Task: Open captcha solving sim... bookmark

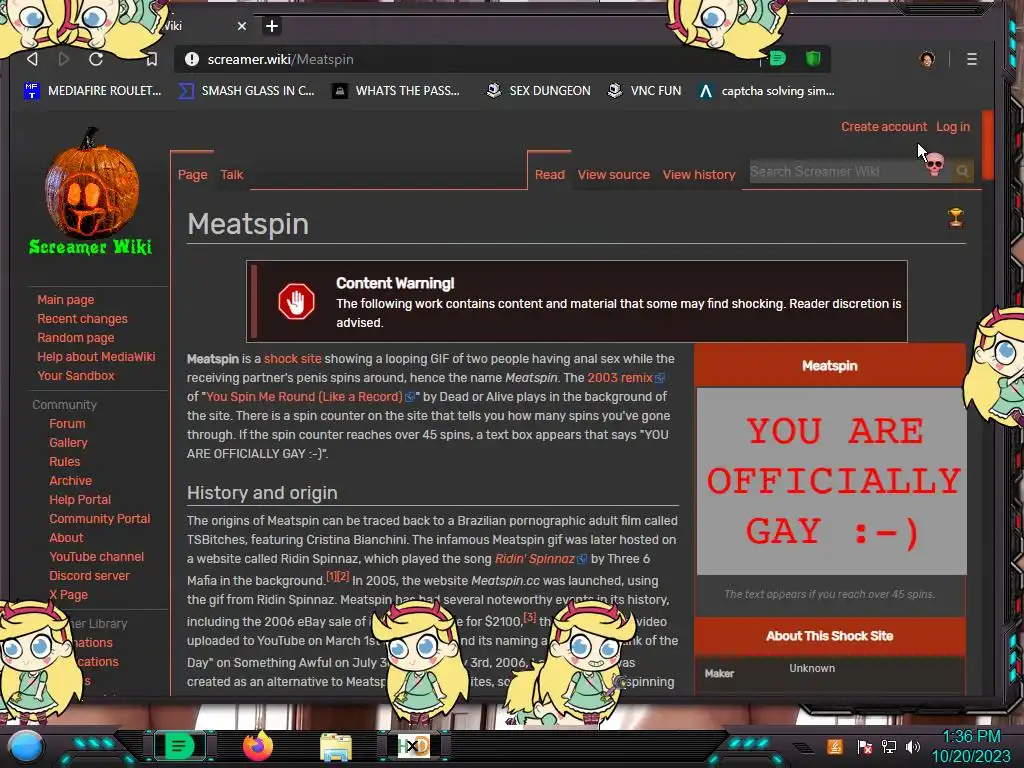Action: 767,91
